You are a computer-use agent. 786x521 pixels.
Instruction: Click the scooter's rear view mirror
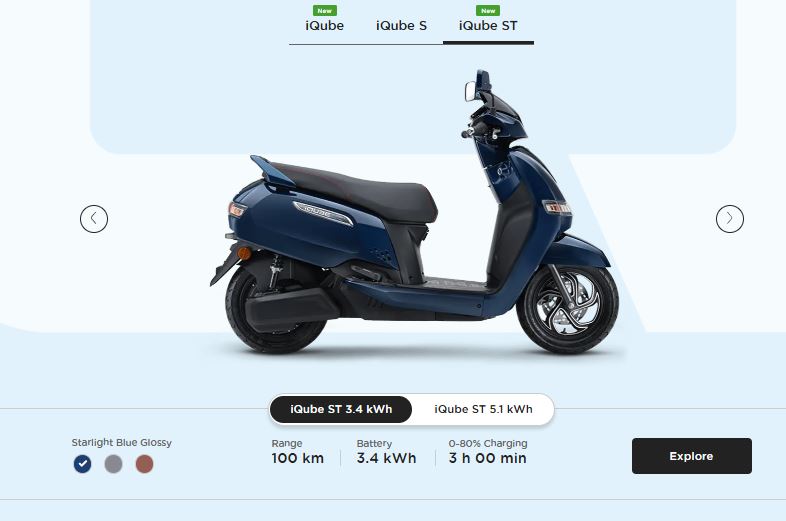[471, 91]
